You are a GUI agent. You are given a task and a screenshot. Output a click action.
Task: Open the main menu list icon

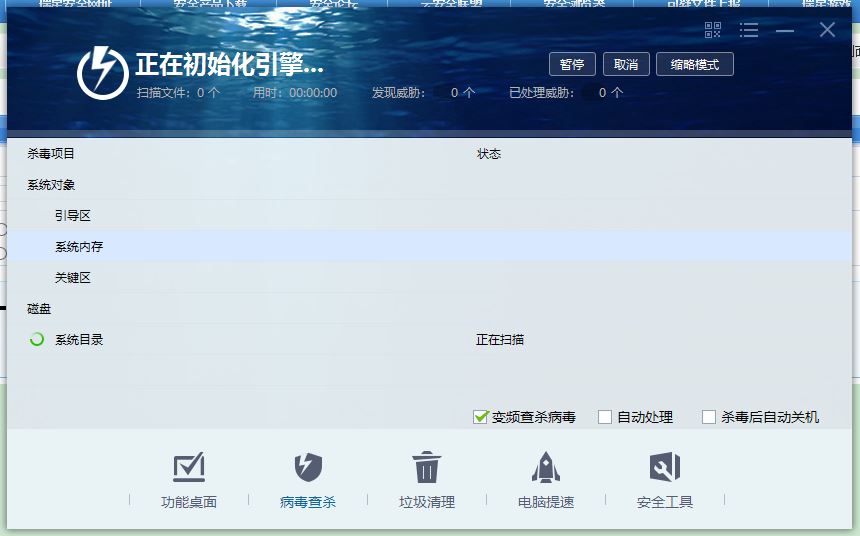[x=749, y=30]
